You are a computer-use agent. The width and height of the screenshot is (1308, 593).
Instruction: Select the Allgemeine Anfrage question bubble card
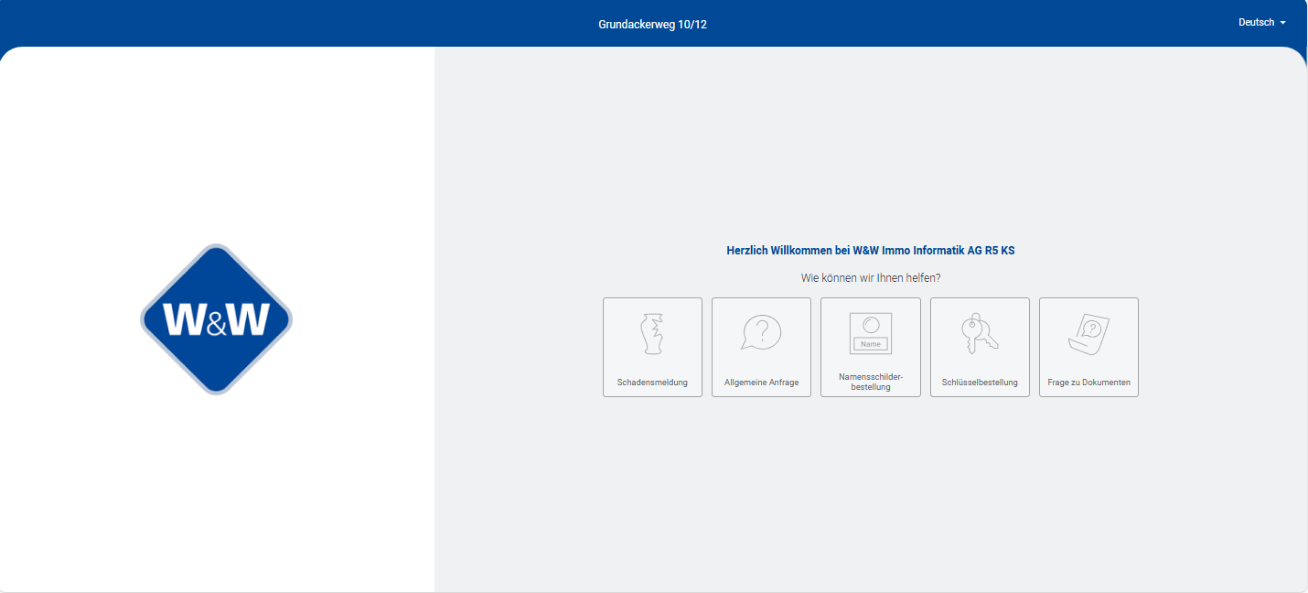761,347
